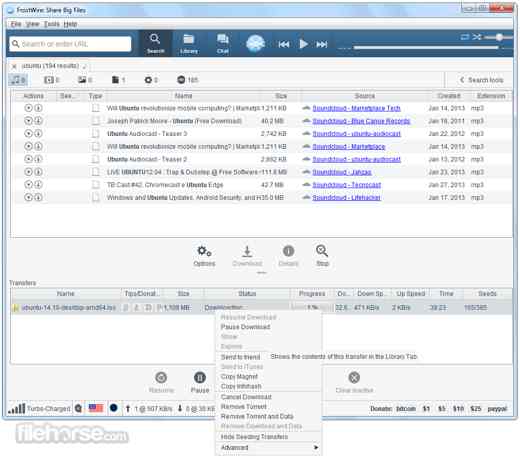Sort results by the Size column
520x459 pixels.
[281, 96]
